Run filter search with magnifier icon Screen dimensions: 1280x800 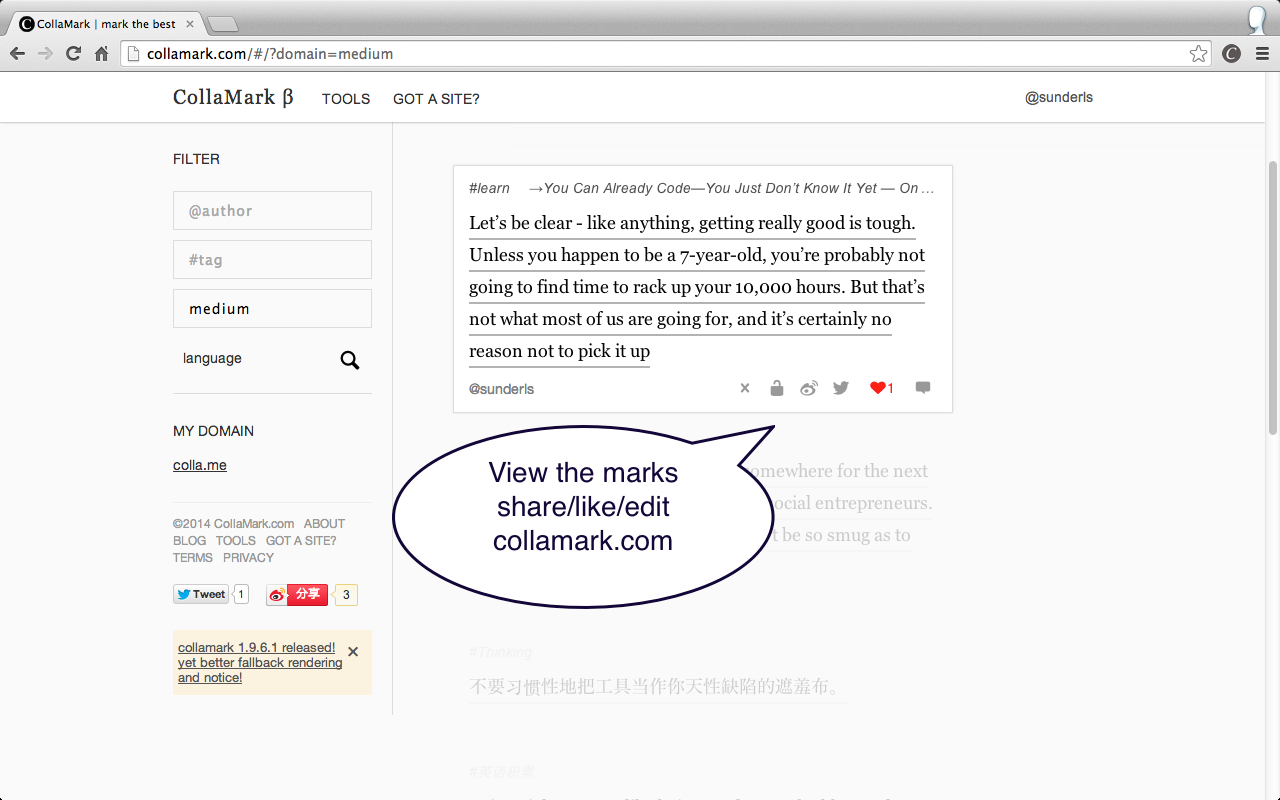pyautogui.click(x=349, y=360)
